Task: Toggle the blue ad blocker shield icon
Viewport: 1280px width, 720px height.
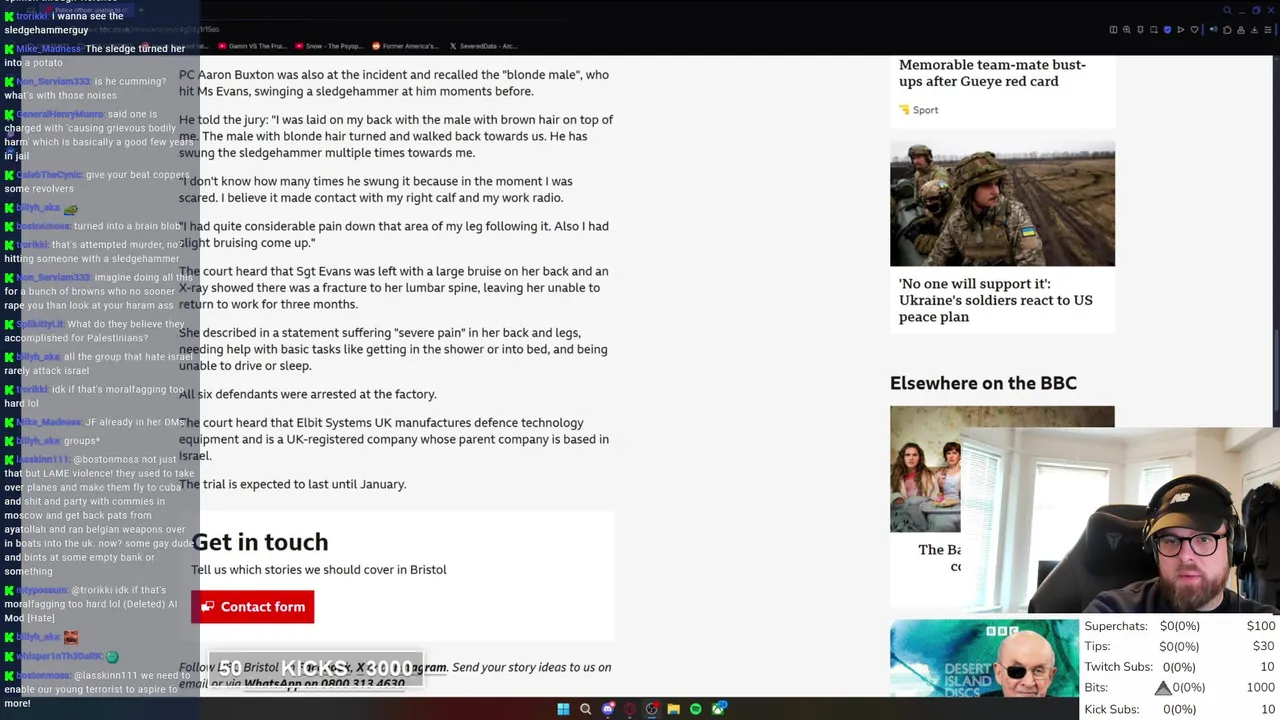Action: tap(1167, 30)
